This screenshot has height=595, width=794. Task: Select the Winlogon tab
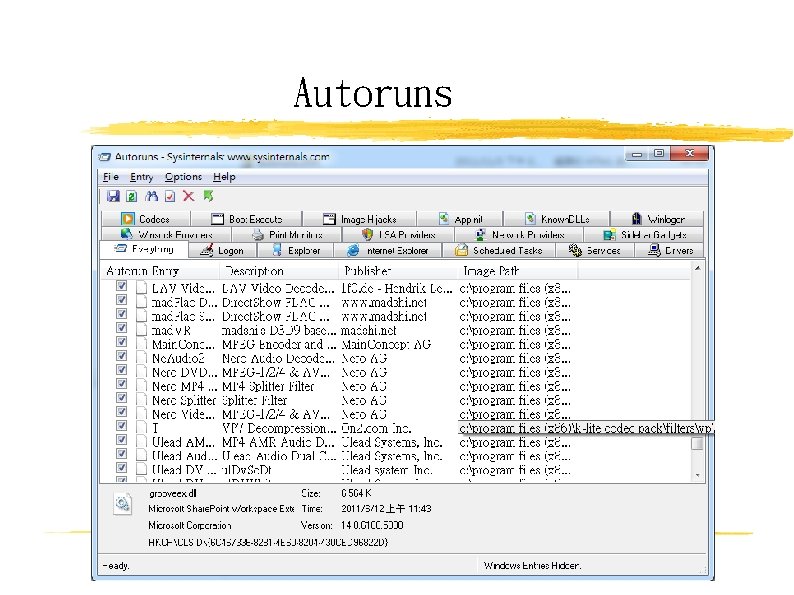(x=657, y=219)
